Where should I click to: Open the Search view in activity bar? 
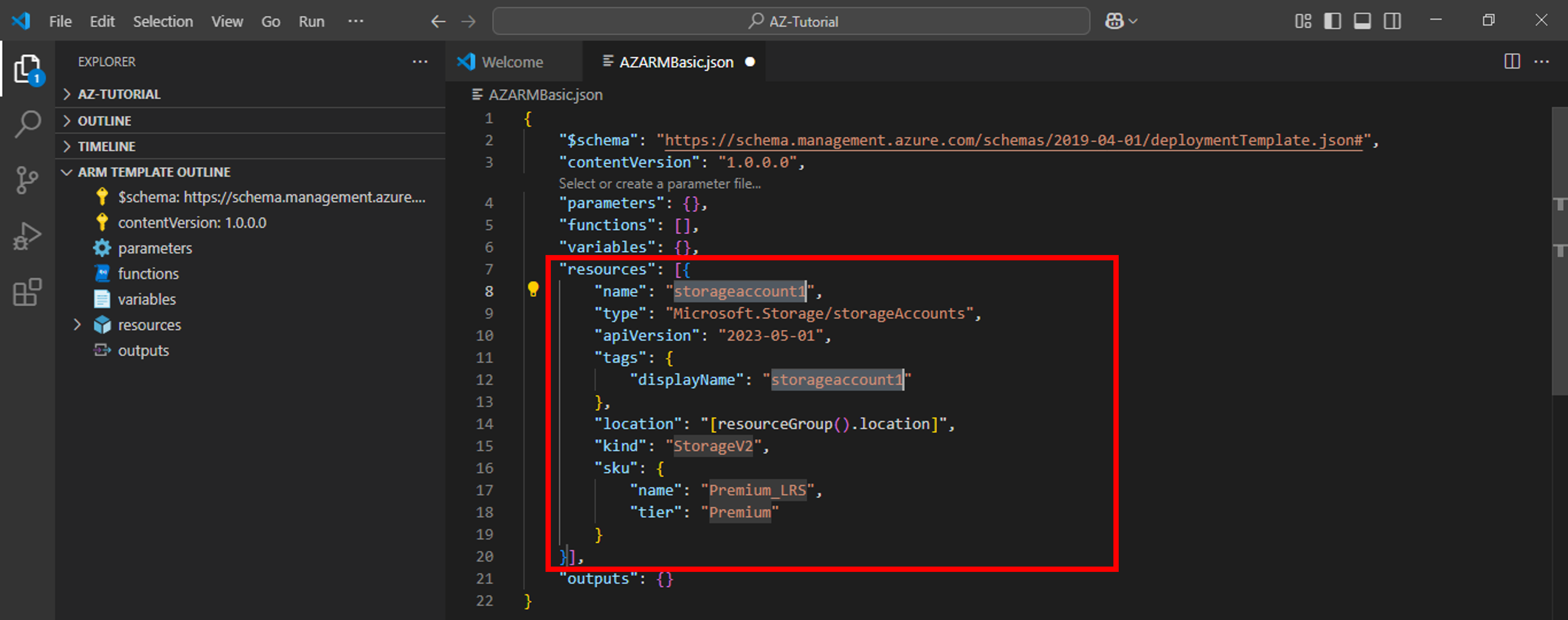pyautogui.click(x=27, y=124)
